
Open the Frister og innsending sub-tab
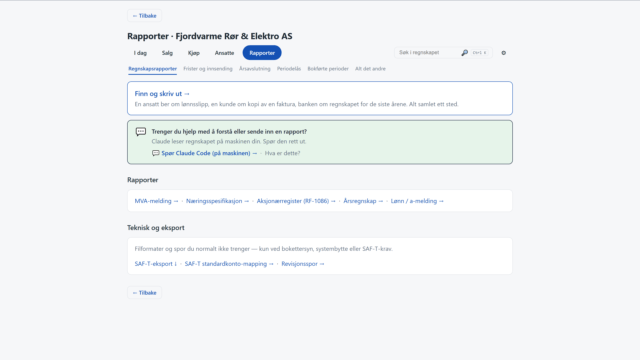(208, 69)
